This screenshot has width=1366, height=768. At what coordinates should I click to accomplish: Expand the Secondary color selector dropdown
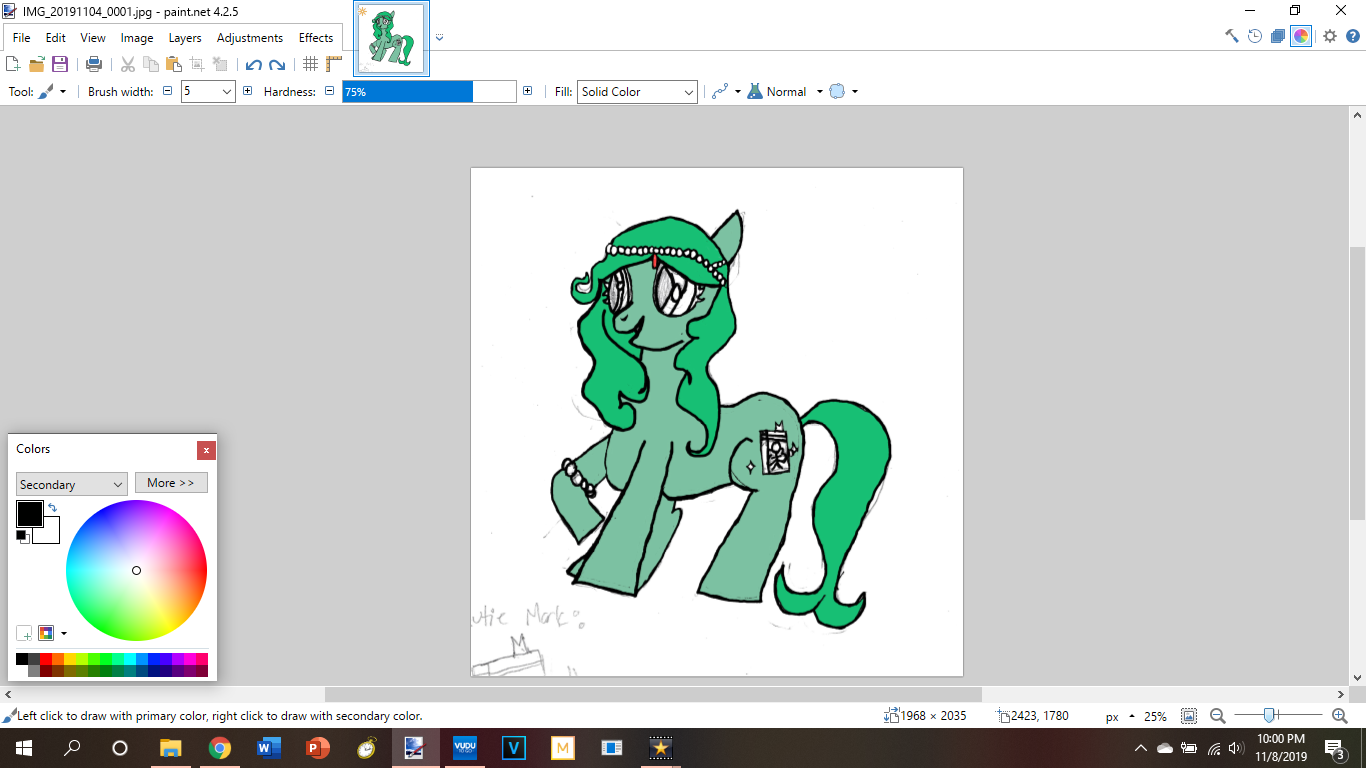[72, 484]
